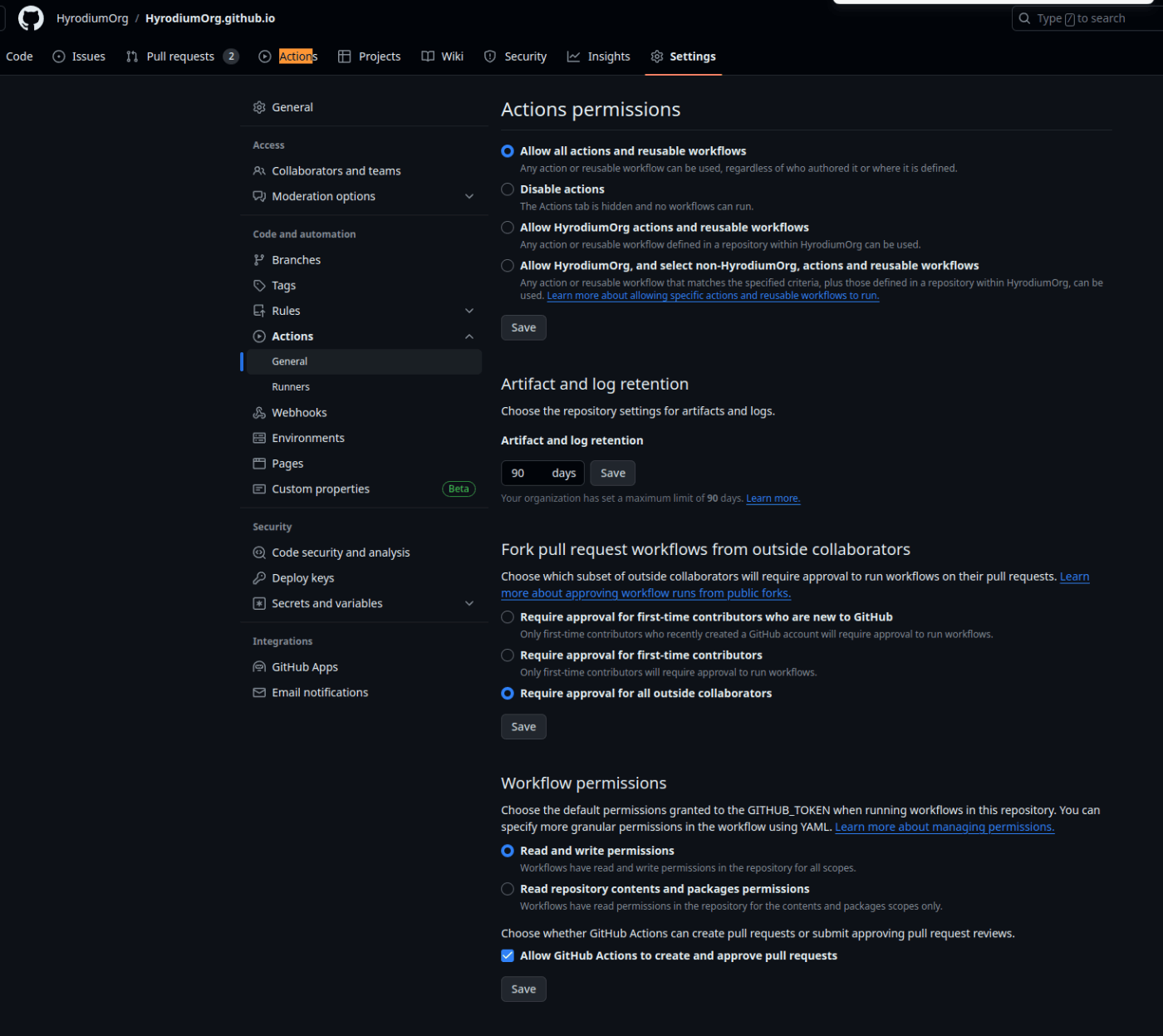The image size is (1163, 1036).
Task: Expand the Secrets and variables chevron
Action: (x=469, y=603)
